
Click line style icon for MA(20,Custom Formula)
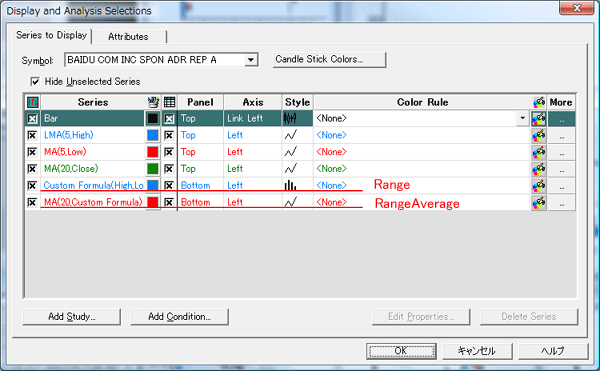[x=290, y=202]
